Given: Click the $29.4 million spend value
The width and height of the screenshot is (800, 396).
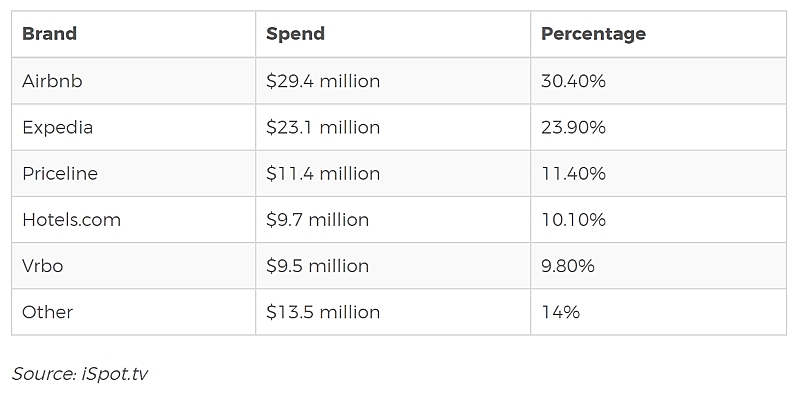Looking at the screenshot, I should pos(323,81).
